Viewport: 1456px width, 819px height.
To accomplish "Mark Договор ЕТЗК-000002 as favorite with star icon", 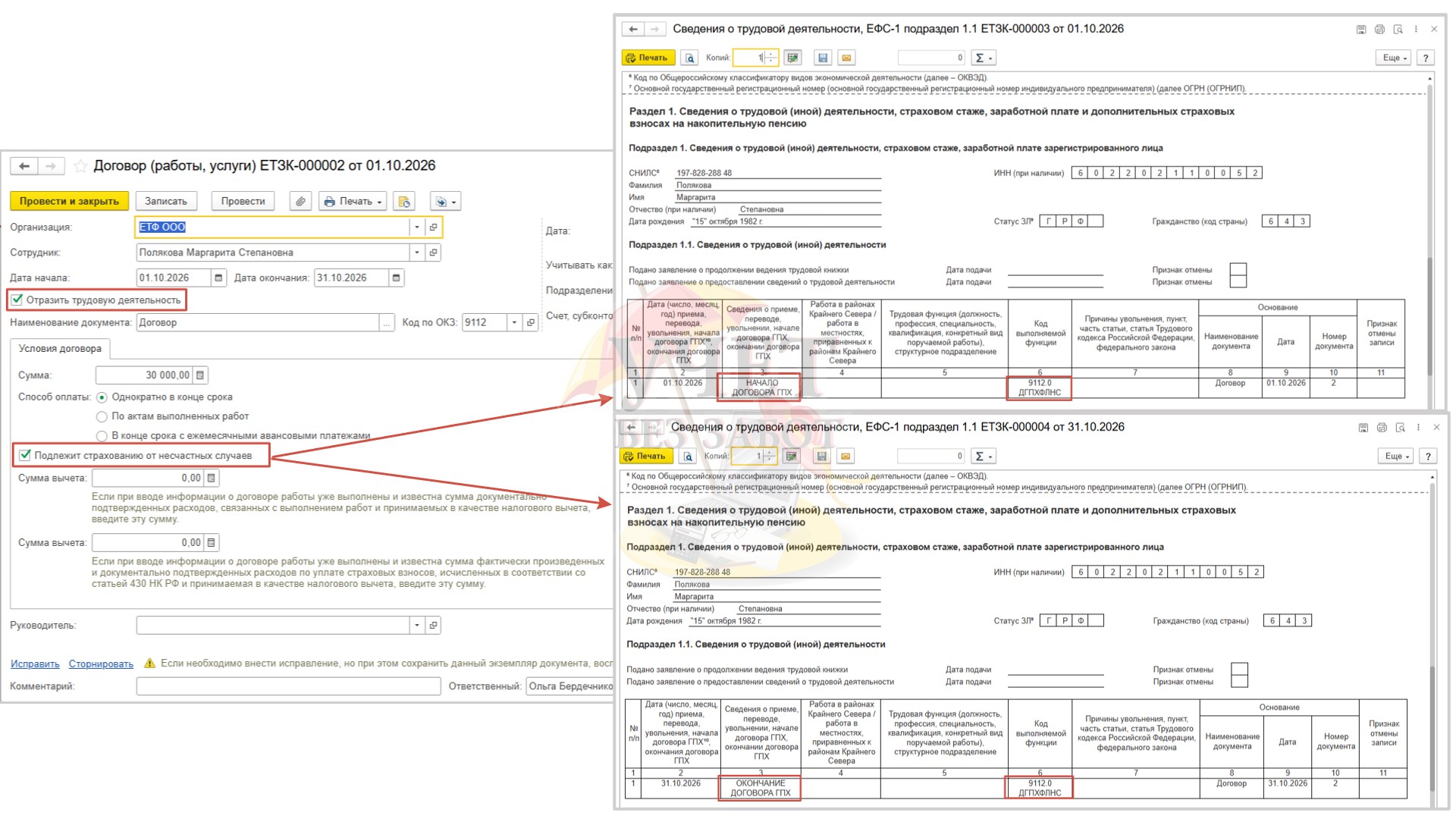I will pos(80,166).
